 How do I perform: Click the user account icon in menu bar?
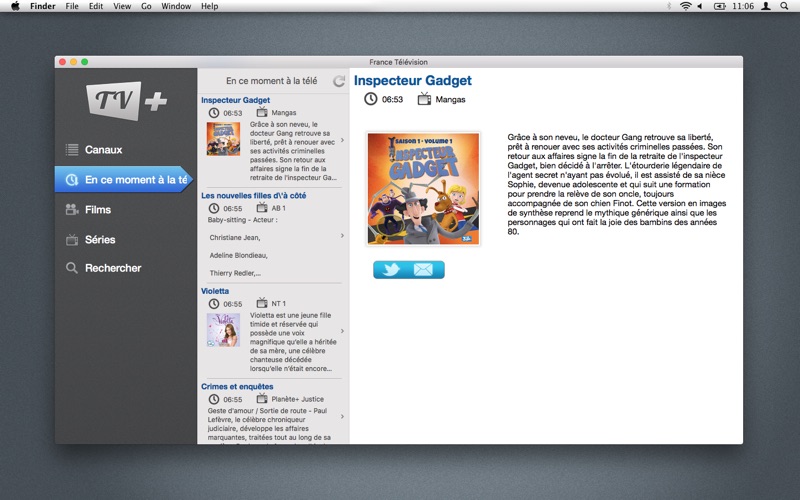pyautogui.click(x=766, y=6)
